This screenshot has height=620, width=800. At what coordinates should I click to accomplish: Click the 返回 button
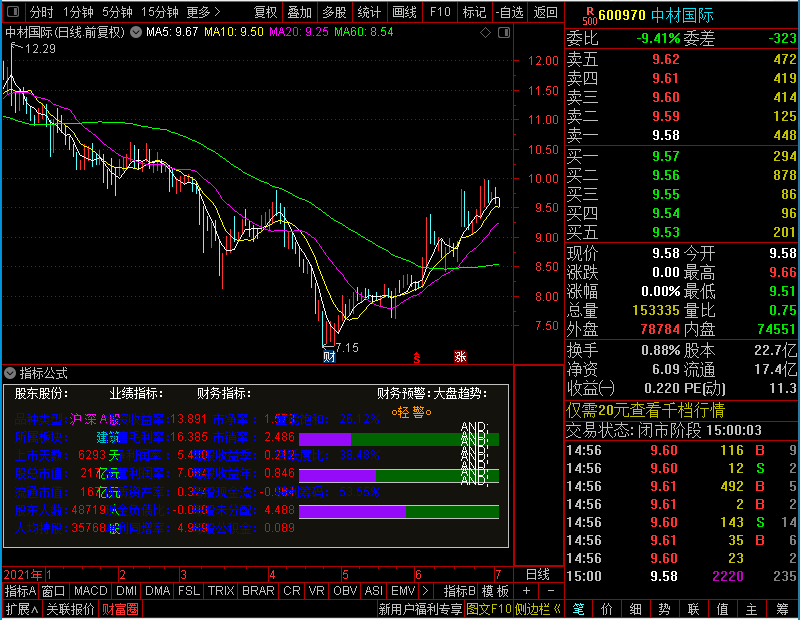pos(545,12)
